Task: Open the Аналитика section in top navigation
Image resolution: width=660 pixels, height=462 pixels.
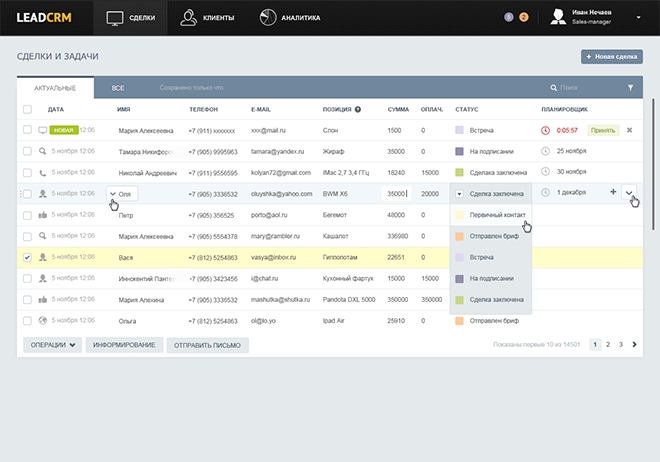Action: tap(290, 18)
